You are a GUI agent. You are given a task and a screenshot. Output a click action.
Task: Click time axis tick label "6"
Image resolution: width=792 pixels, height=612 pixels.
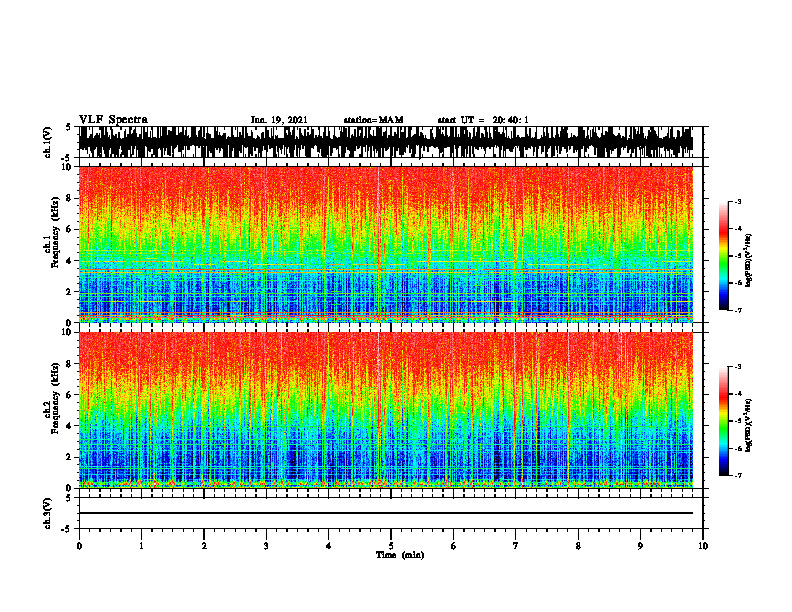pyautogui.click(x=453, y=546)
